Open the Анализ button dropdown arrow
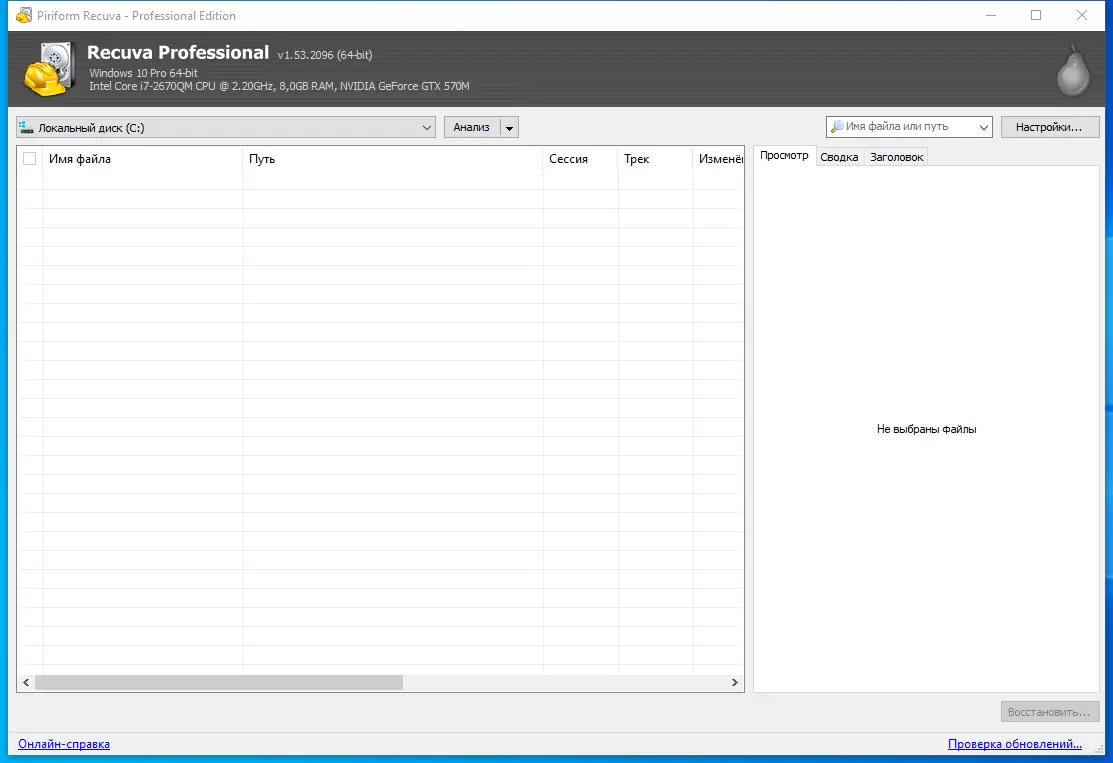 click(509, 128)
